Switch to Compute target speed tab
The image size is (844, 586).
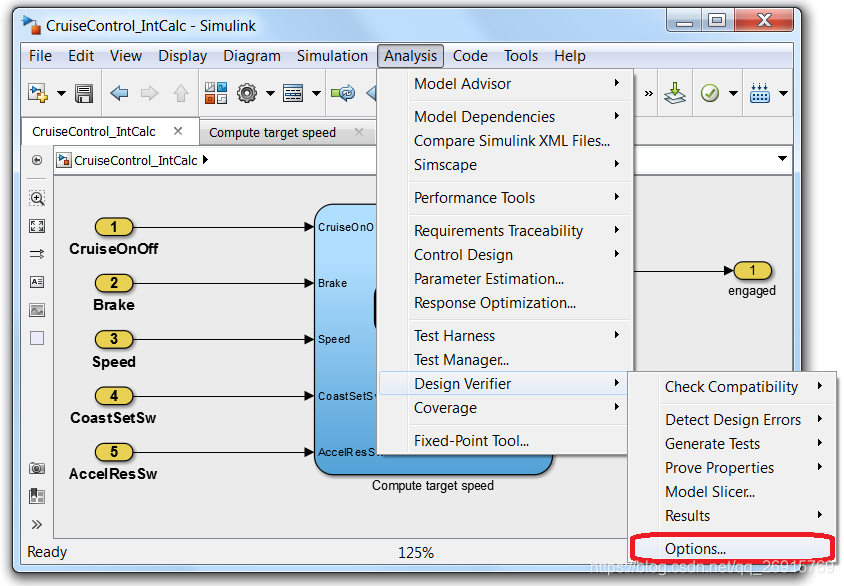coord(272,132)
